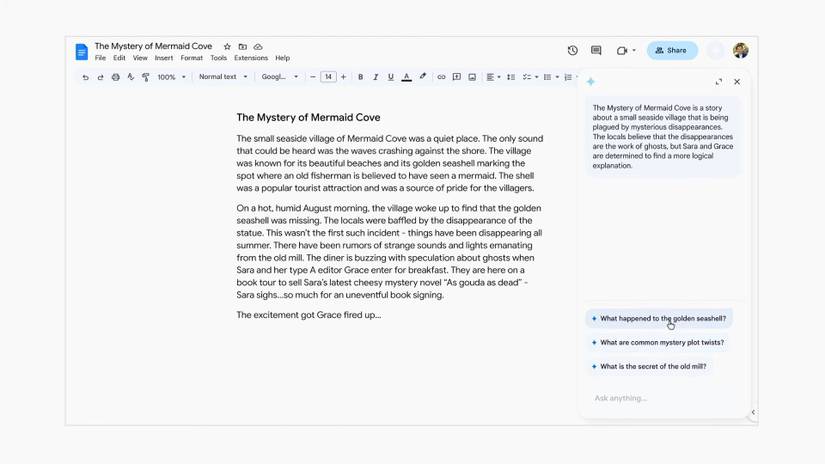Toggle italic formatting

click(376, 77)
